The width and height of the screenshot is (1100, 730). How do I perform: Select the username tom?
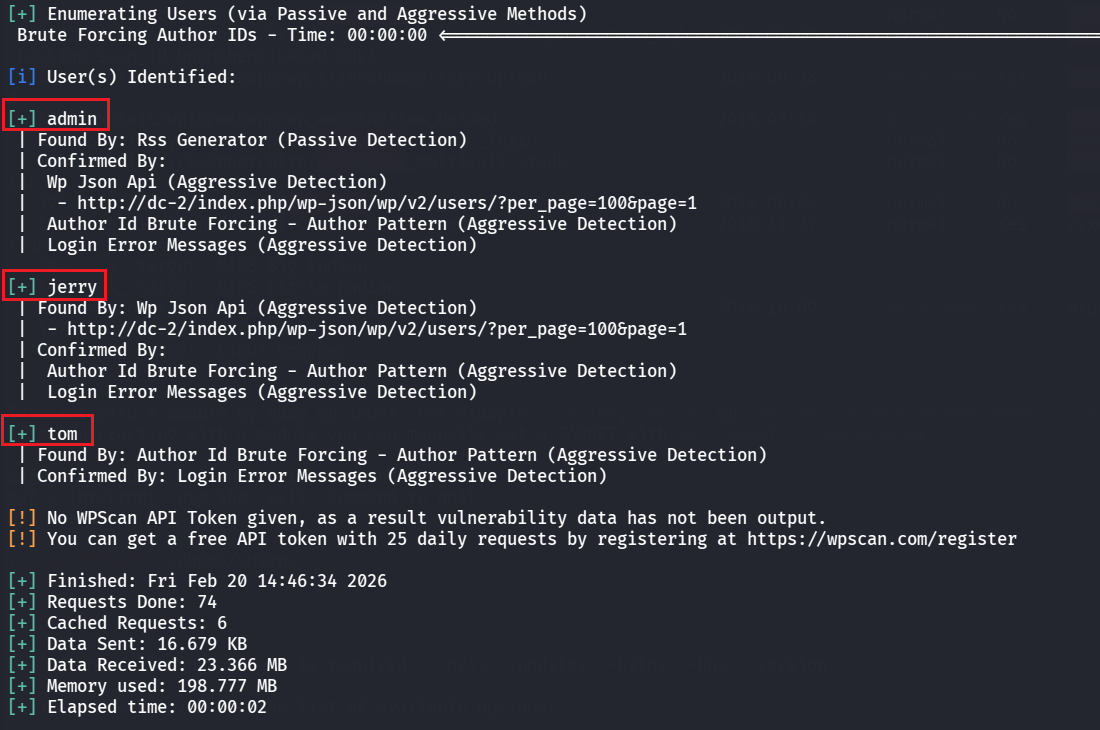pos(62,434)
